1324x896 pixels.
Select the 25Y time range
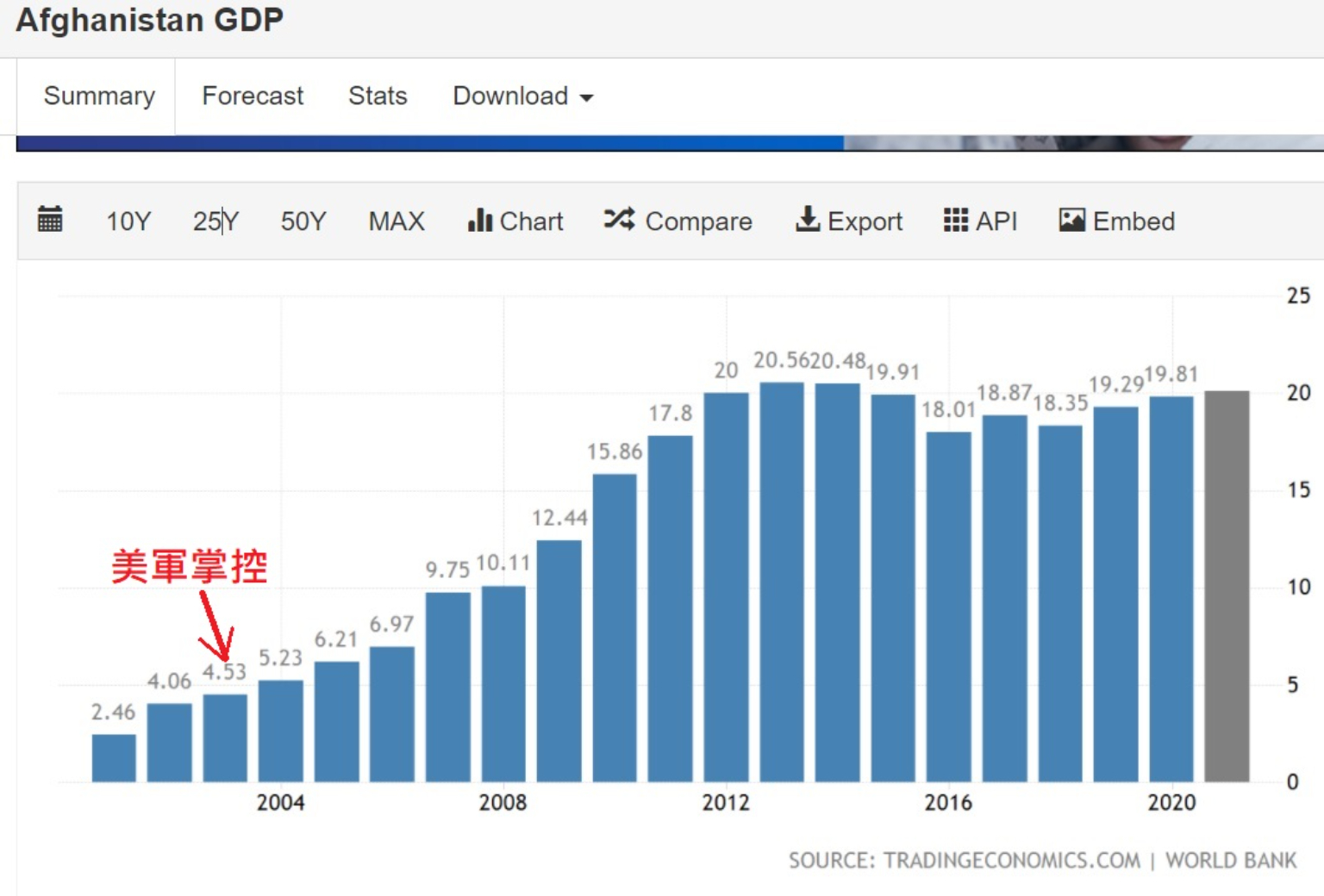[x=215, y=221]
